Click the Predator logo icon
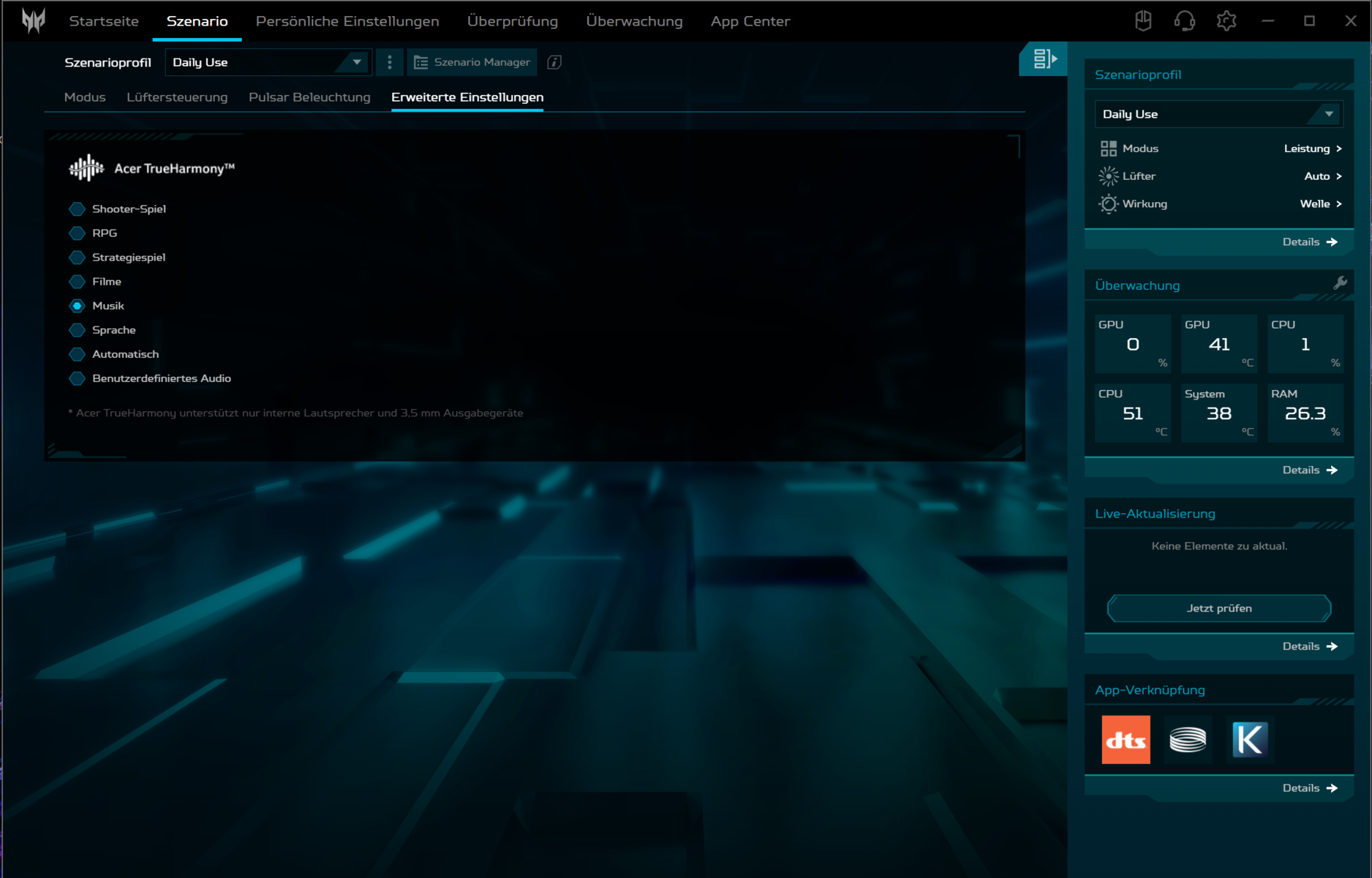 tap(33, 20)
